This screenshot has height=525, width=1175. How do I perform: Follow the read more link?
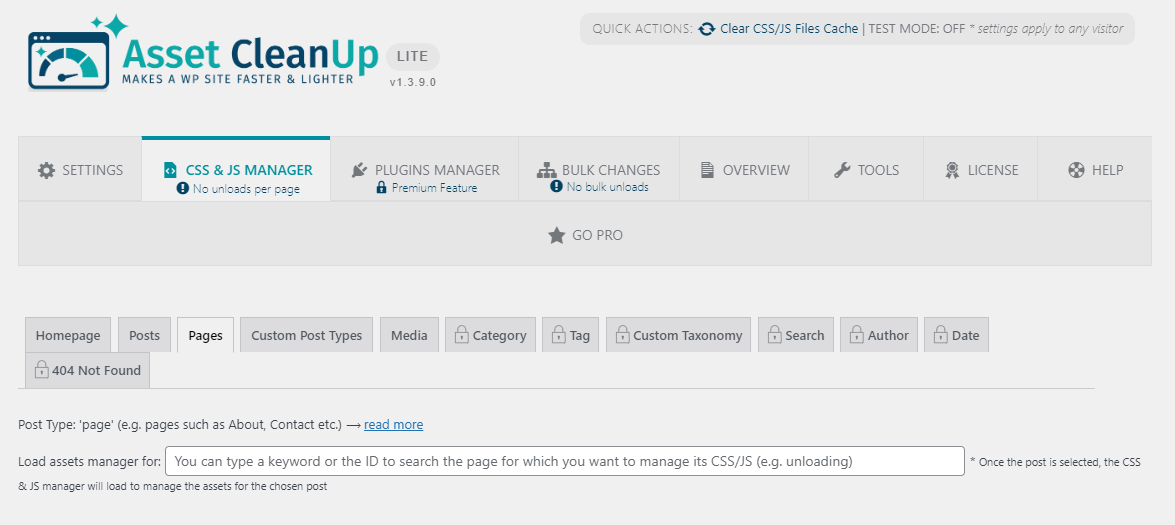pyautogui.click(x=393, y=425)
